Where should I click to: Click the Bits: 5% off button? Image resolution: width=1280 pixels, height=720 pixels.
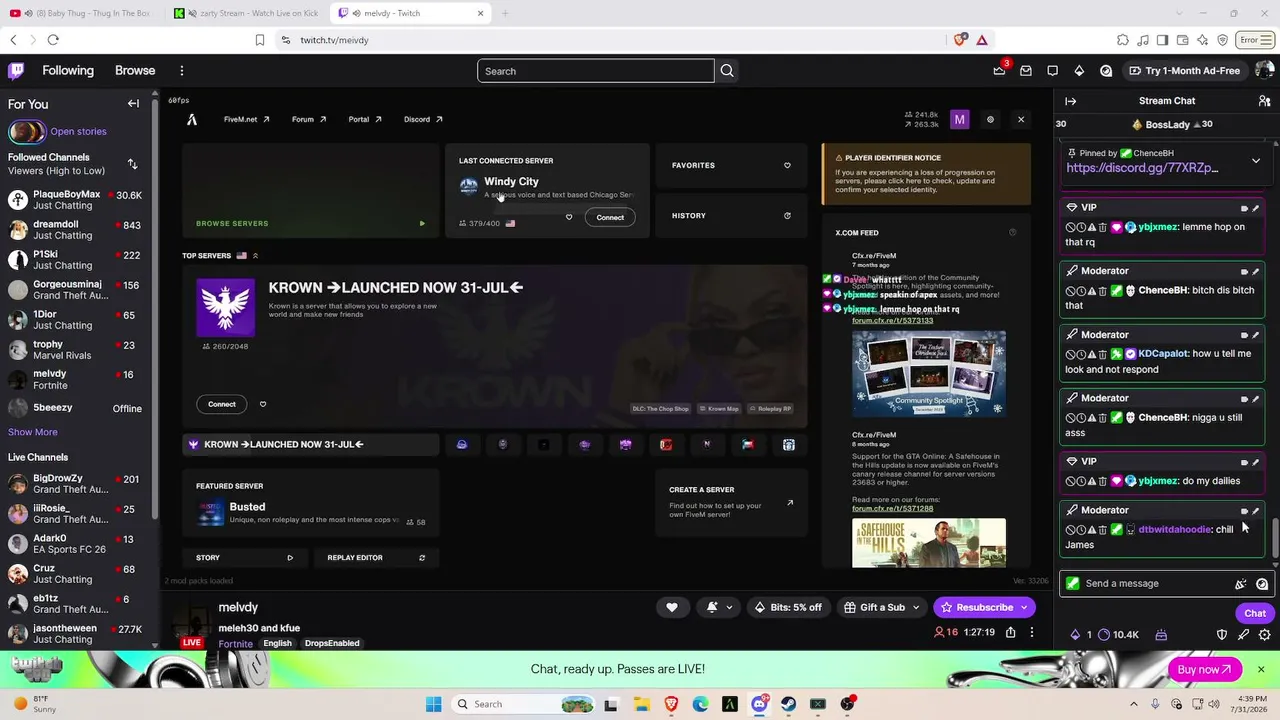[788, 607]
